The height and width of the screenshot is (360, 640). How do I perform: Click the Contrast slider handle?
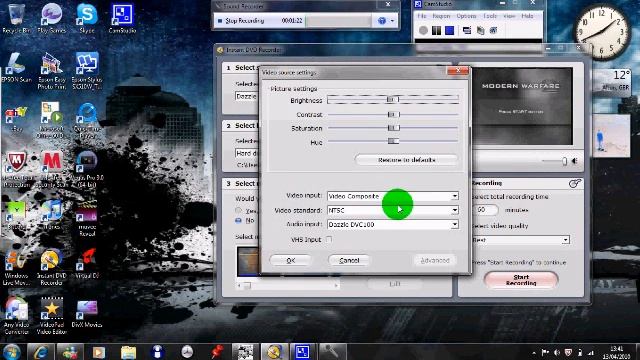click(x=393, y=114)
